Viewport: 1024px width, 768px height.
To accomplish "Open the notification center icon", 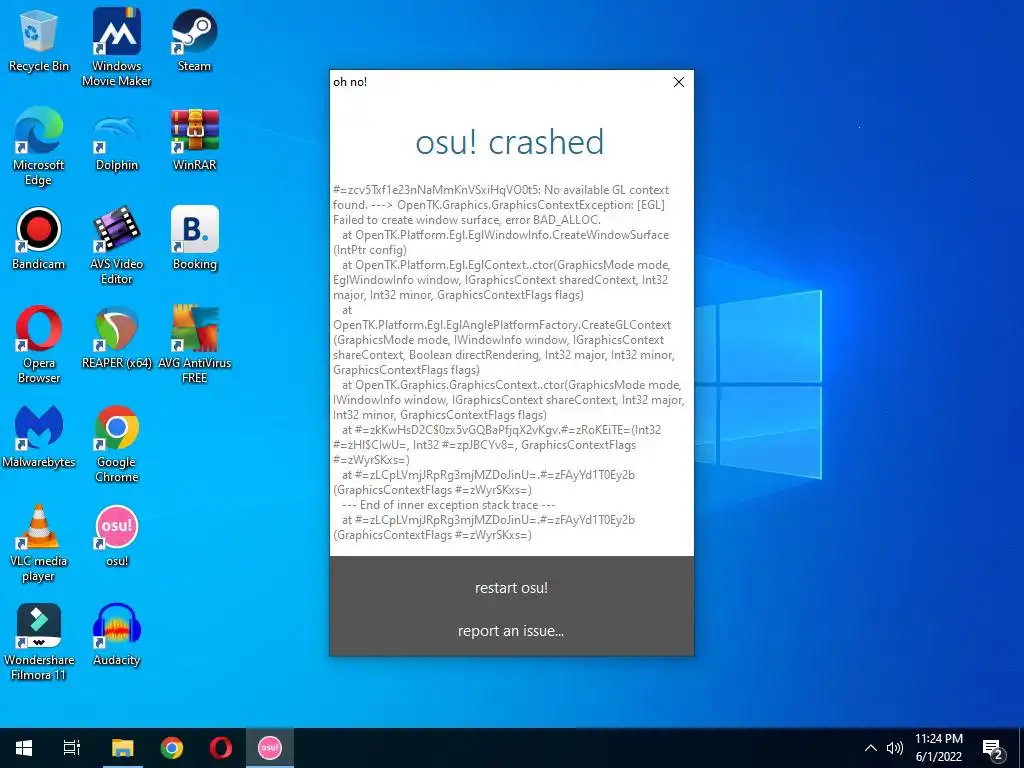I will pos(993,749).
